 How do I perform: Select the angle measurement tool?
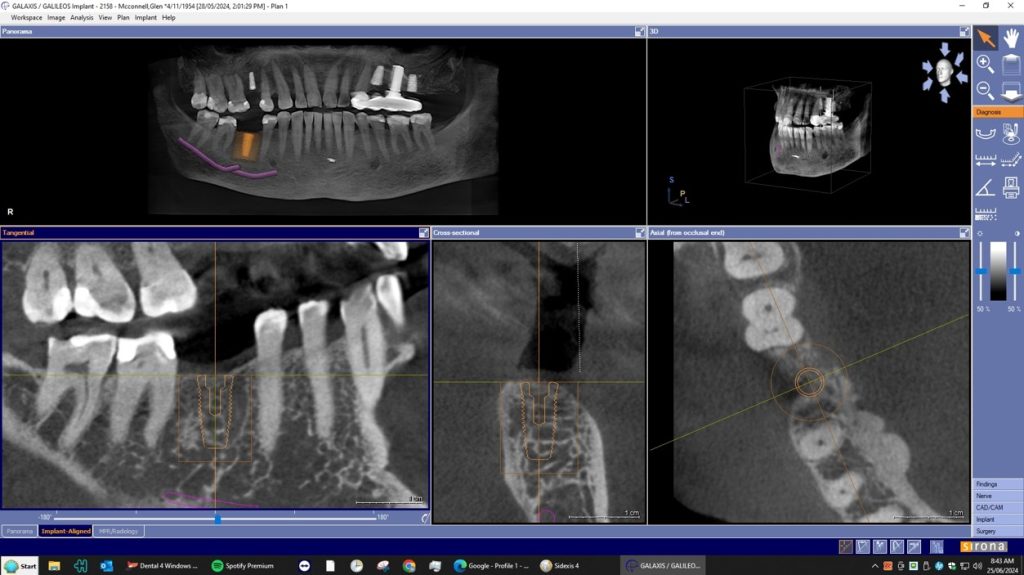[x=986, y=186]
